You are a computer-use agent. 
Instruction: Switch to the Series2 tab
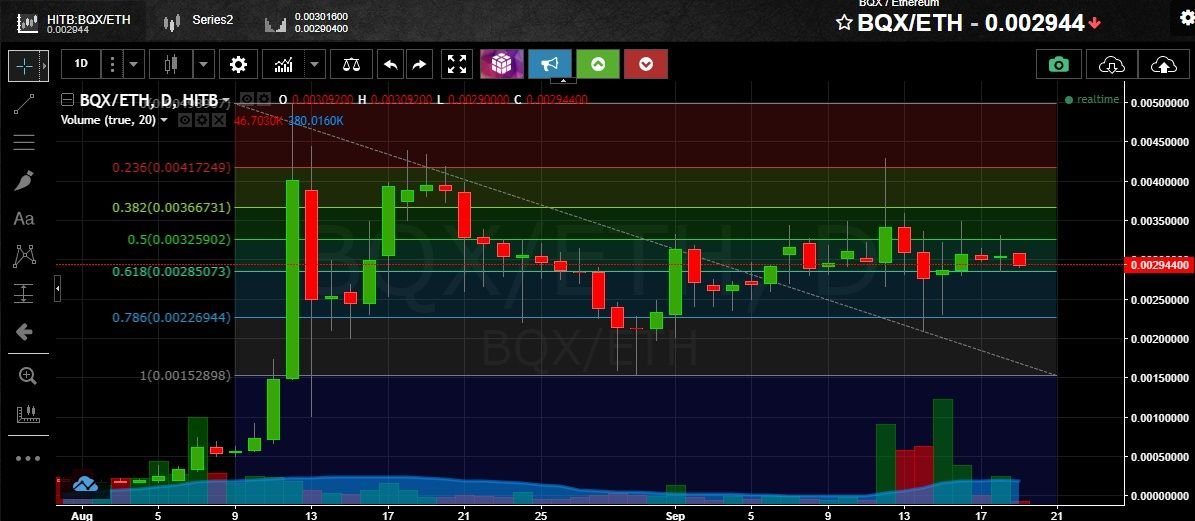[198, 21]
